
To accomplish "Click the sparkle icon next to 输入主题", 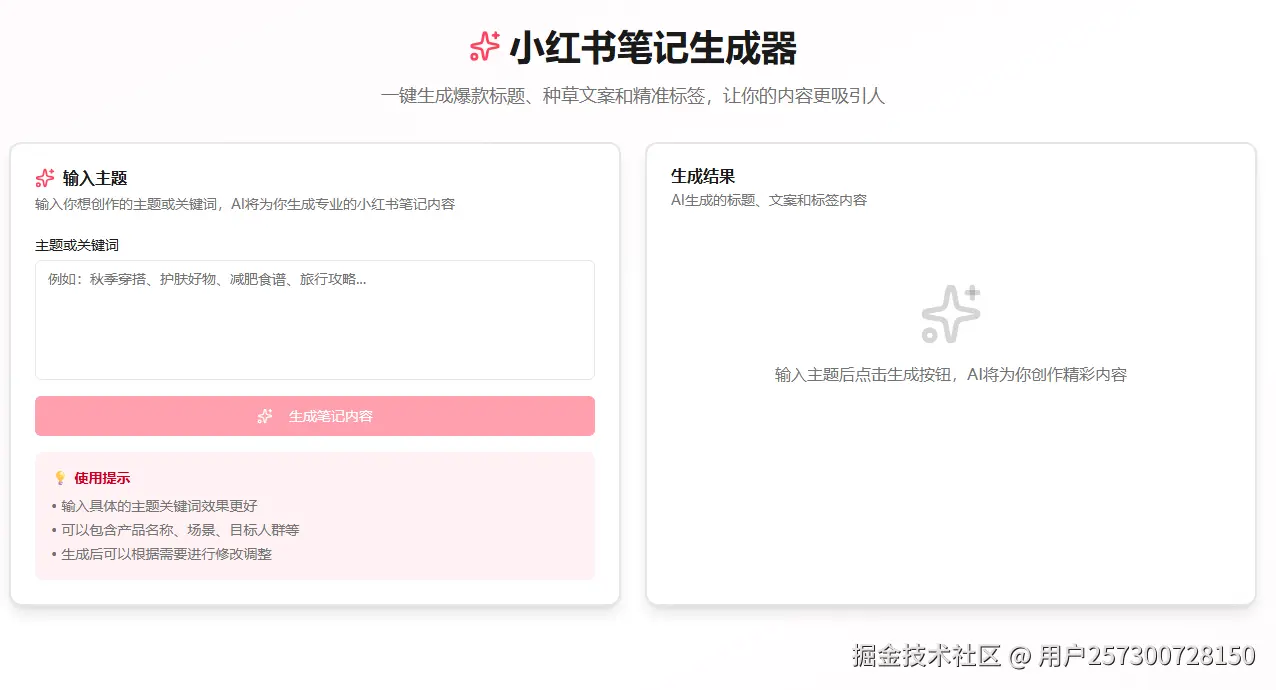I will click(x=45, y=178).
